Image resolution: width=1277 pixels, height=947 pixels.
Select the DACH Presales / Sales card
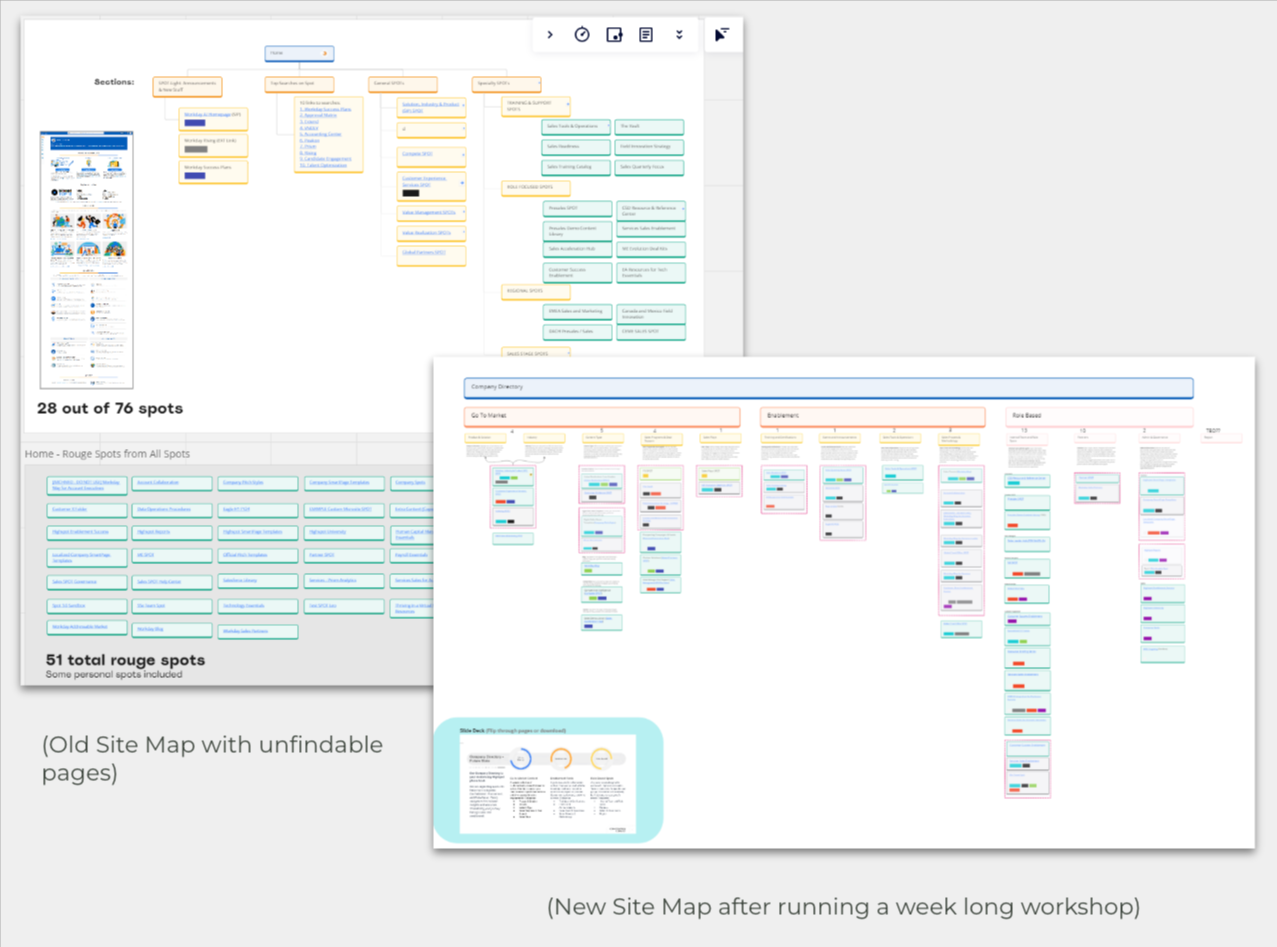(577, 331)
